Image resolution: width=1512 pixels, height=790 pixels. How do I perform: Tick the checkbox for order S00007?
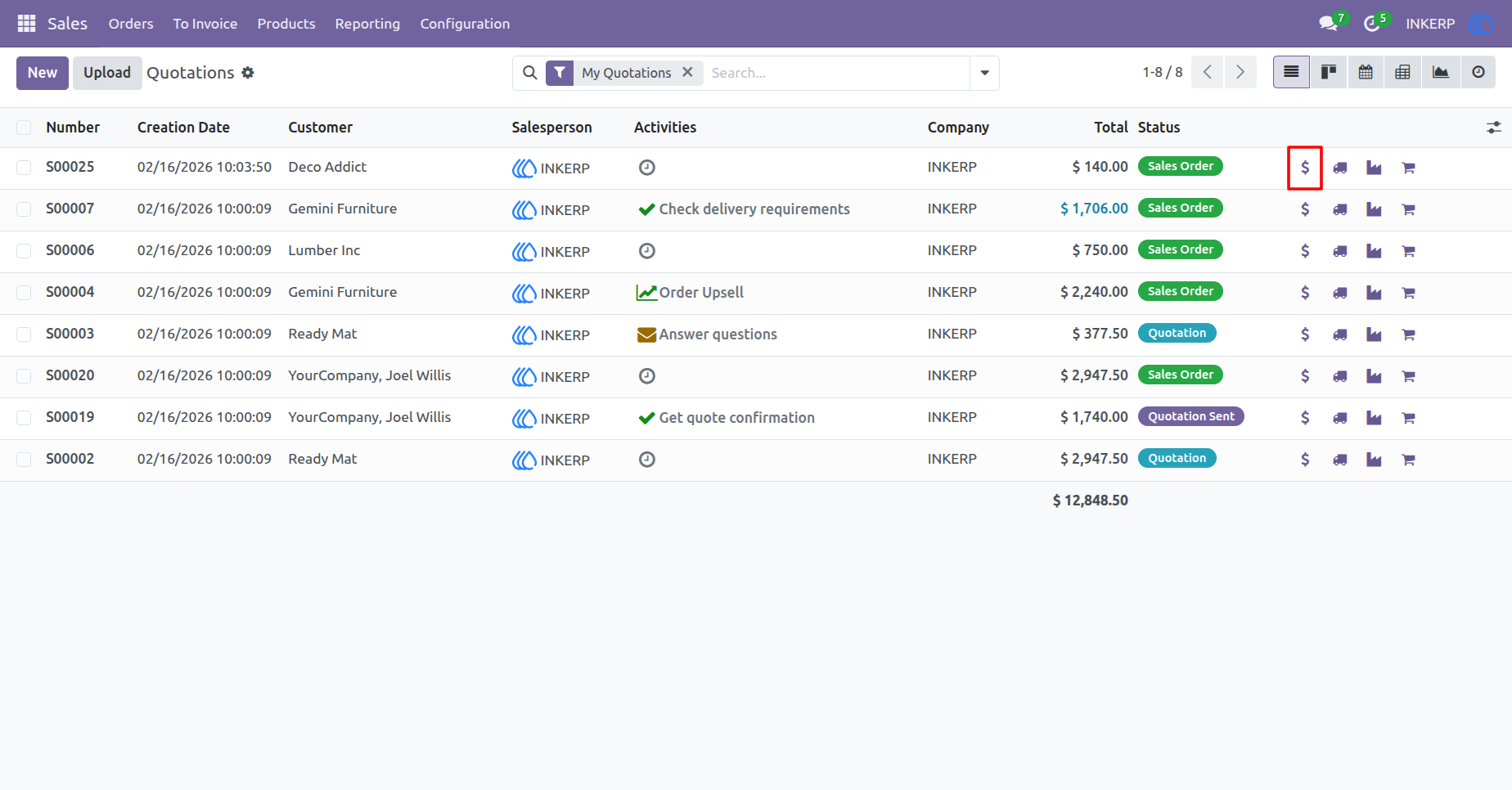tap(24, 209)
